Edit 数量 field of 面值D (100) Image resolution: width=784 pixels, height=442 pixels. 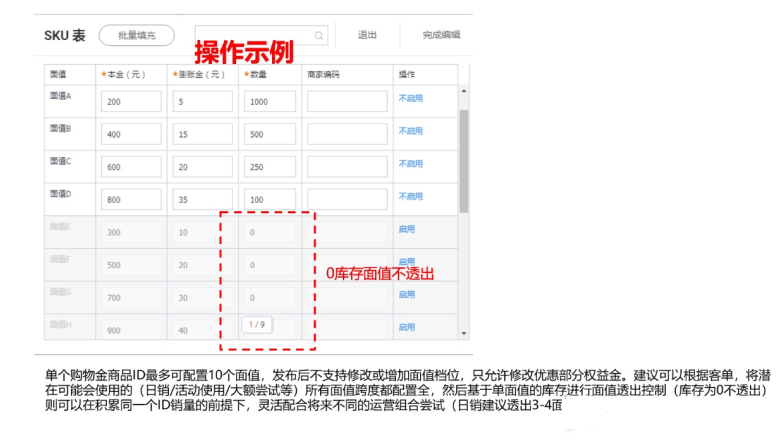coord(270,200)
